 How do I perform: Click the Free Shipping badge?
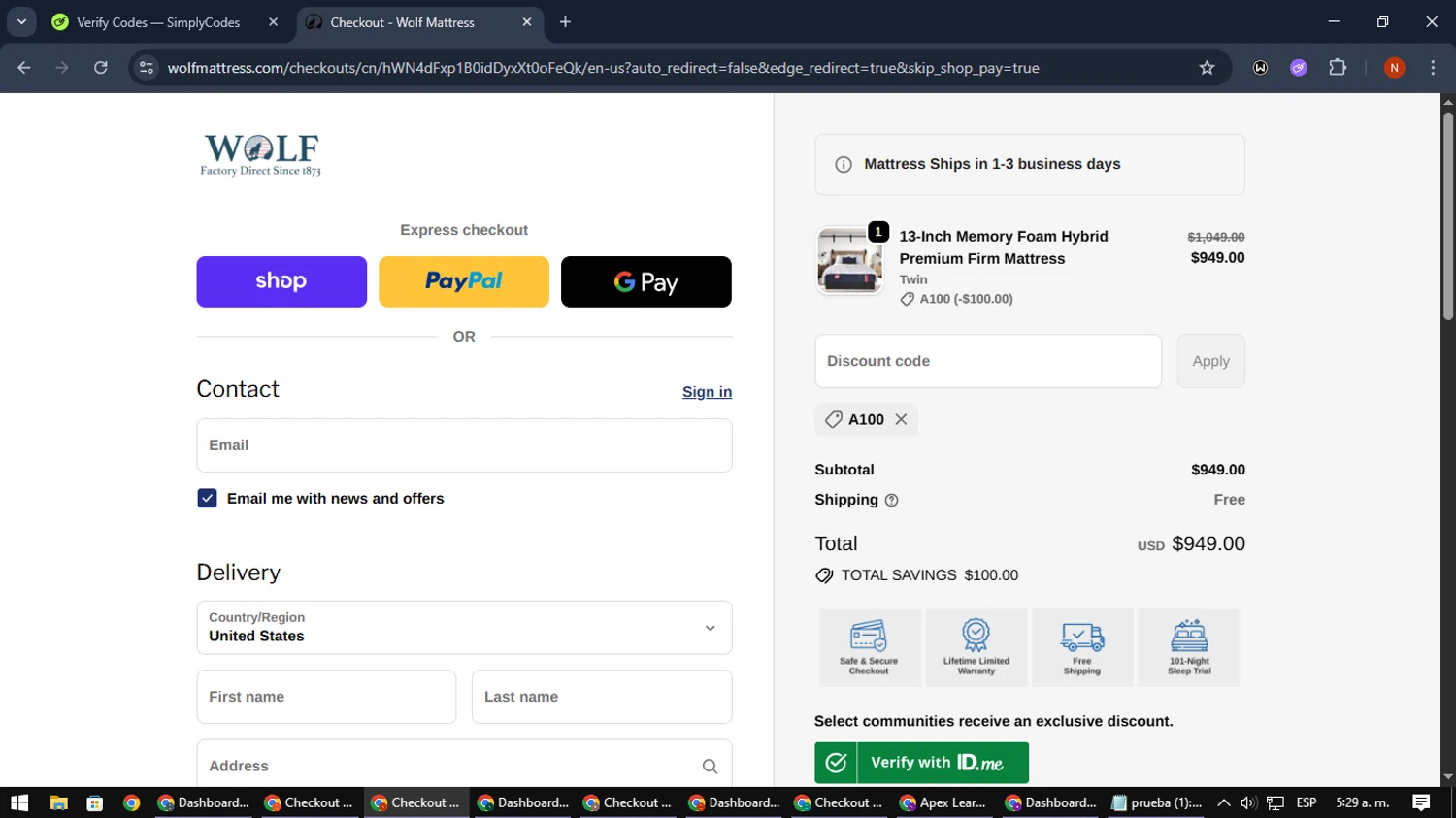pos(1082,647)
